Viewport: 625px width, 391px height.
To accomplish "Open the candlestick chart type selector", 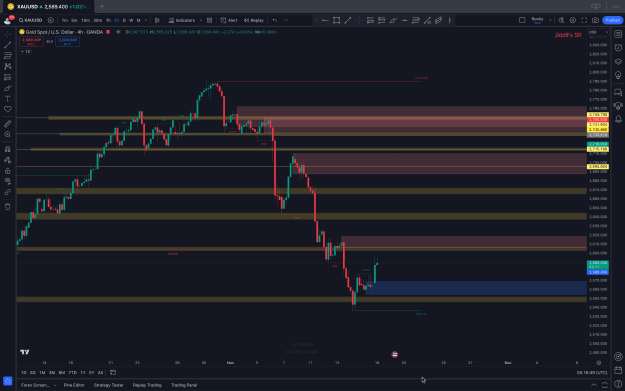I will 157,20.
